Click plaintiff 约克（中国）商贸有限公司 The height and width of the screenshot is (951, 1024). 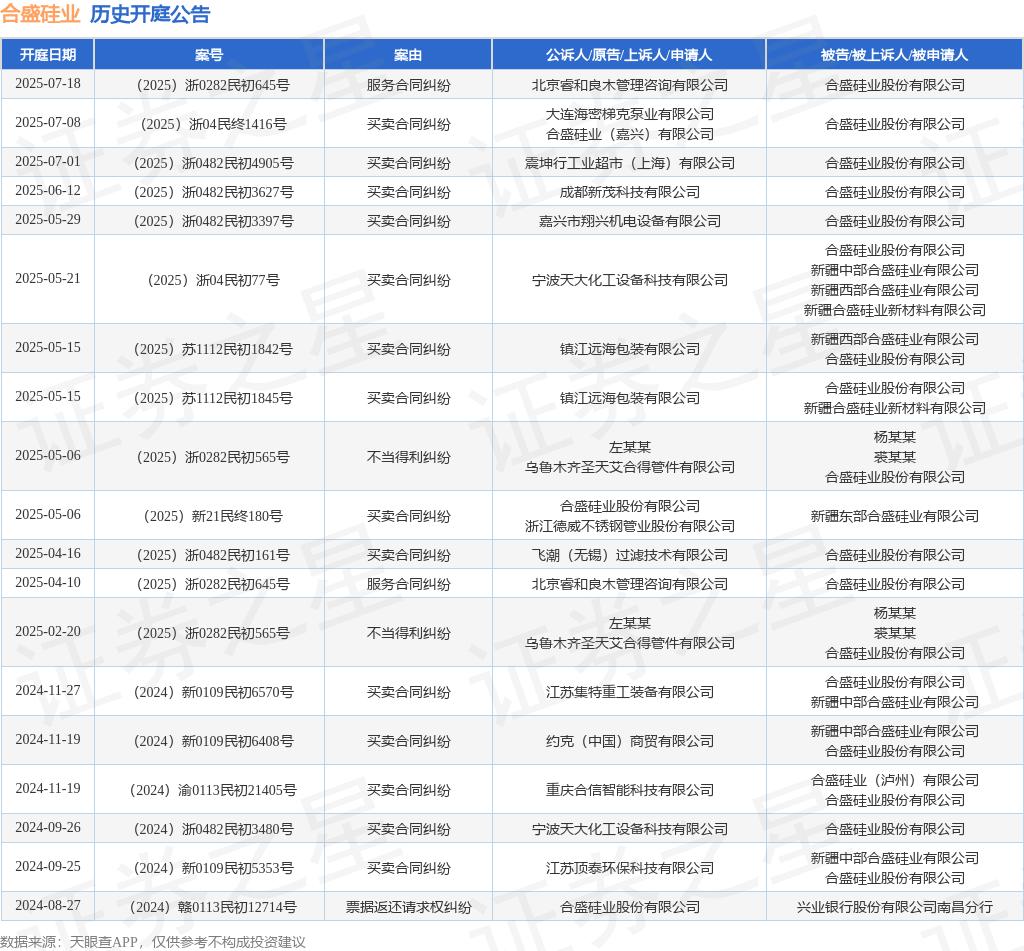click(x=630, y=741)
